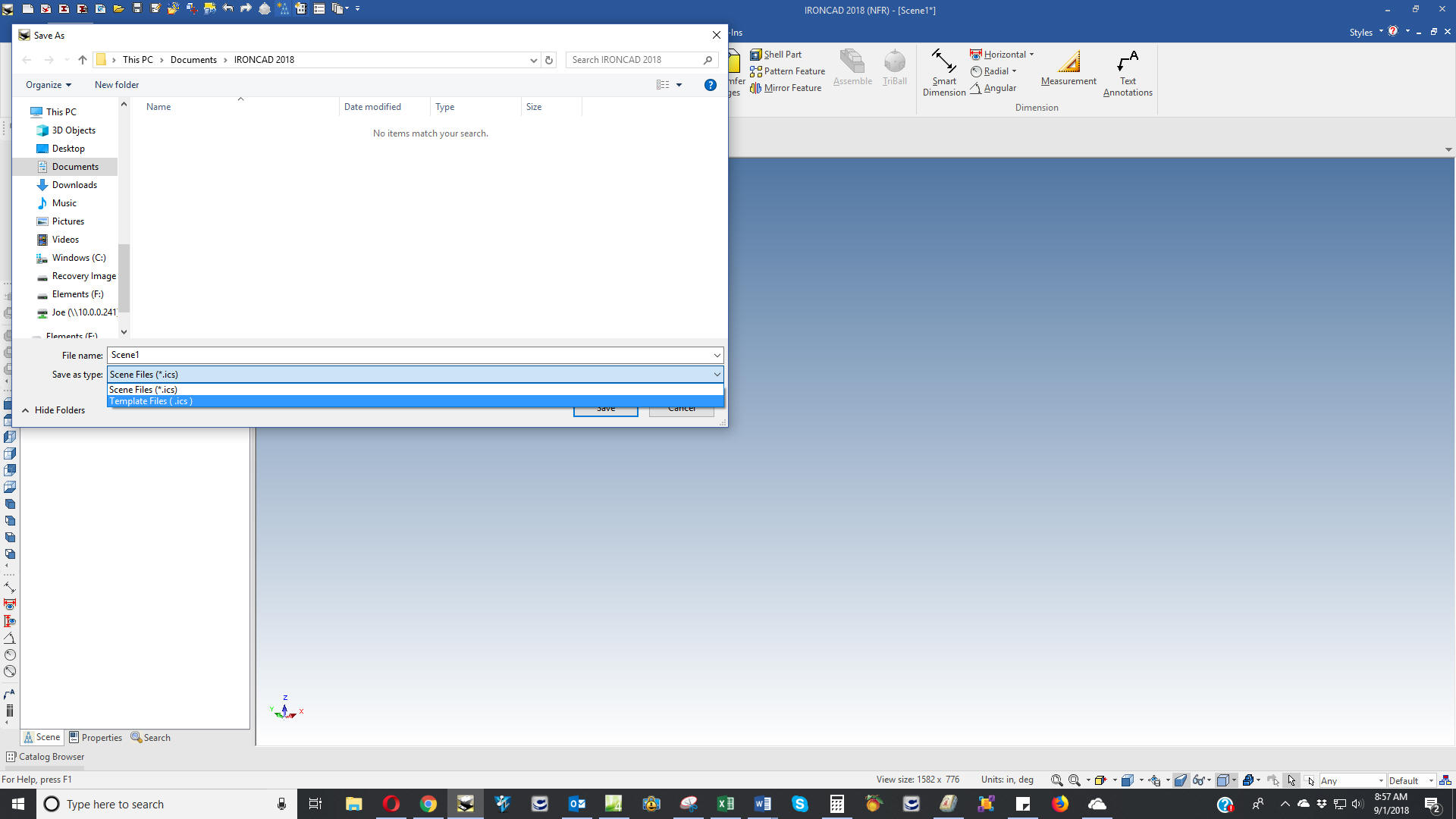Screen dimensions: 1456x819
Task: Click red horizontal dimension icon in left toolbar
Action: click(10, 604)
